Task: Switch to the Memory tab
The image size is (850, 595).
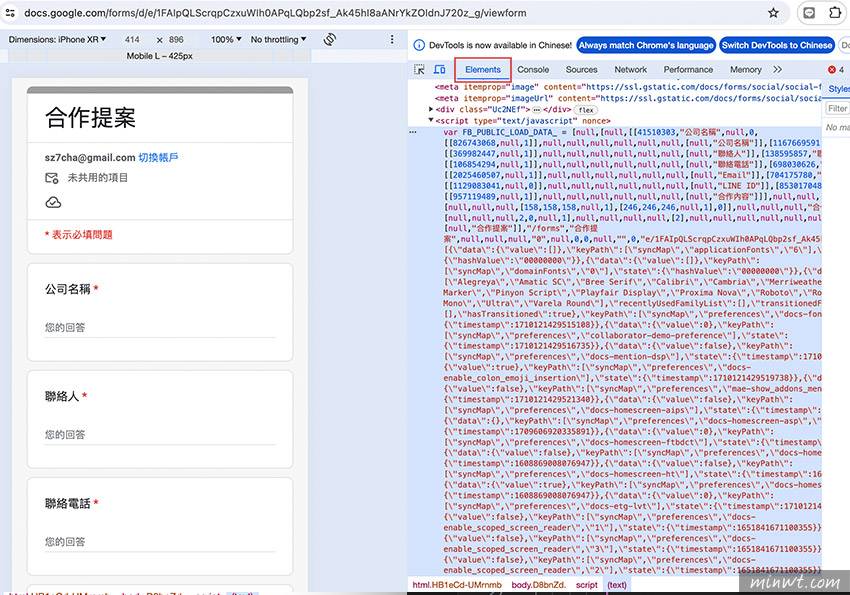Action: (x=745, y=69)
